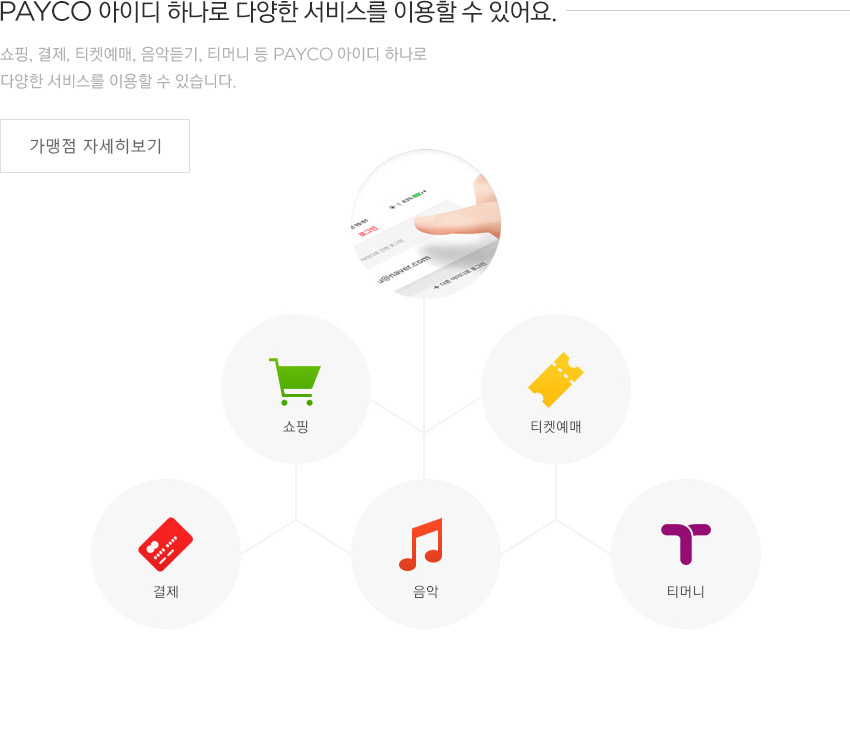Click the PAYCO 아이디 headline text
This screenshot has width=850, height=729.
point(278,12)
